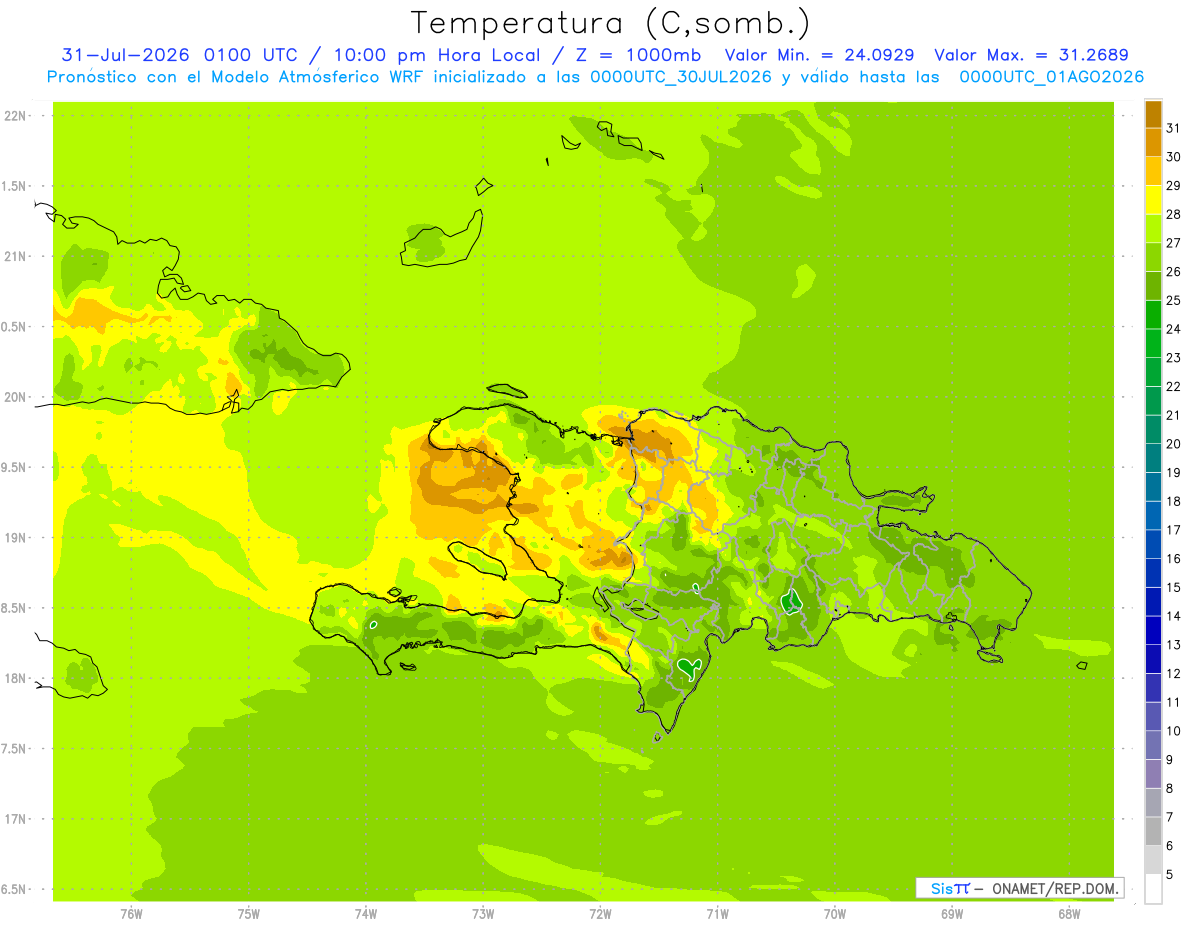Click the longitude label '76W'

[131, 913]
